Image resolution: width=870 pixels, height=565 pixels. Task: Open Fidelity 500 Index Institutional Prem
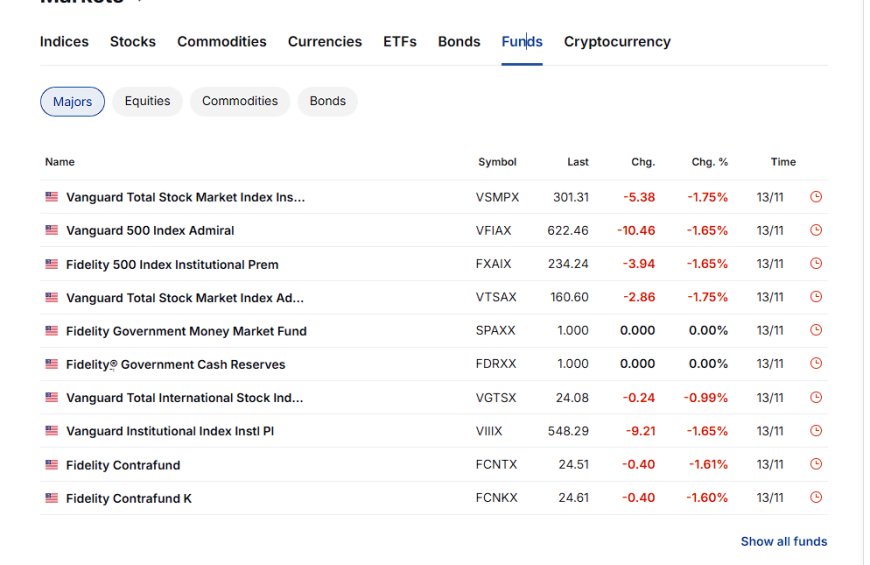[x=172, y=264]
